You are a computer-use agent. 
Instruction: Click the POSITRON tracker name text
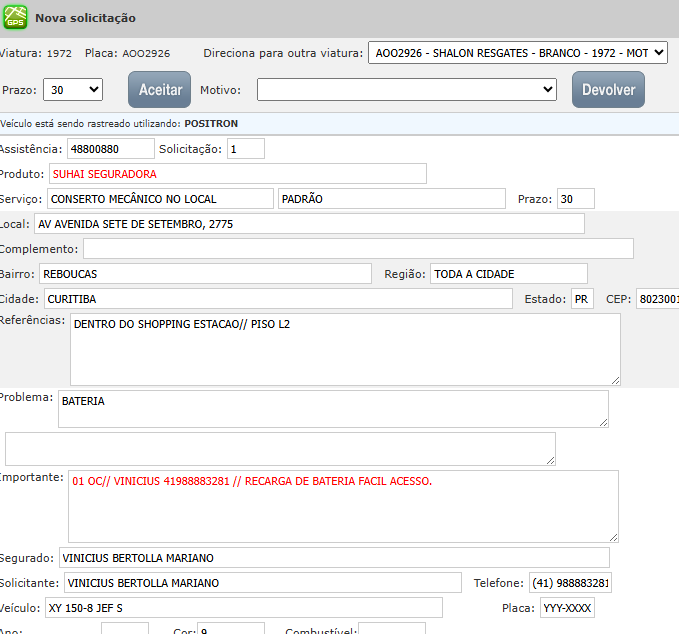click(211, 124)
